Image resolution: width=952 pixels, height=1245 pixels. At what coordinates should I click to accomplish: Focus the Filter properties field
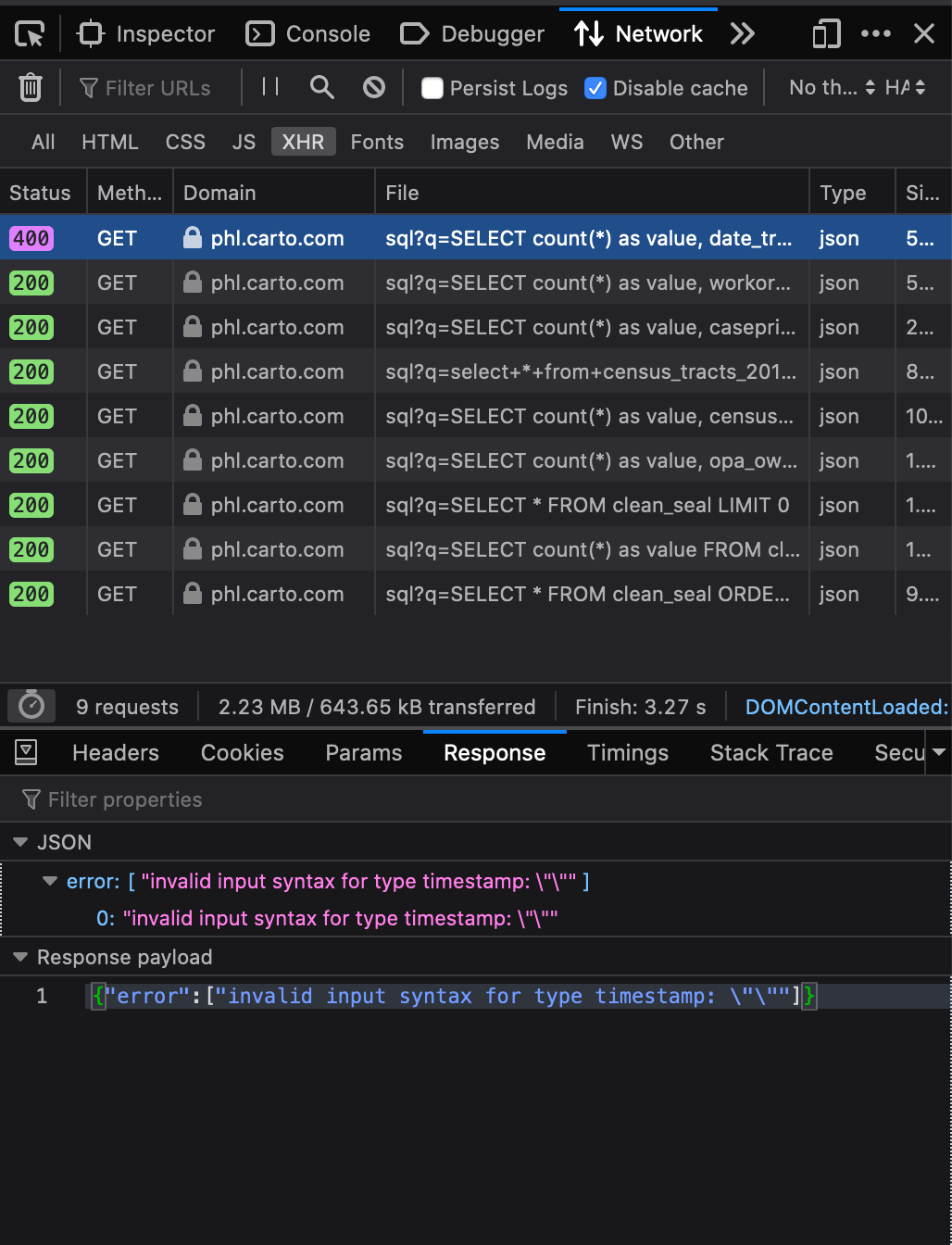[476, 799]
